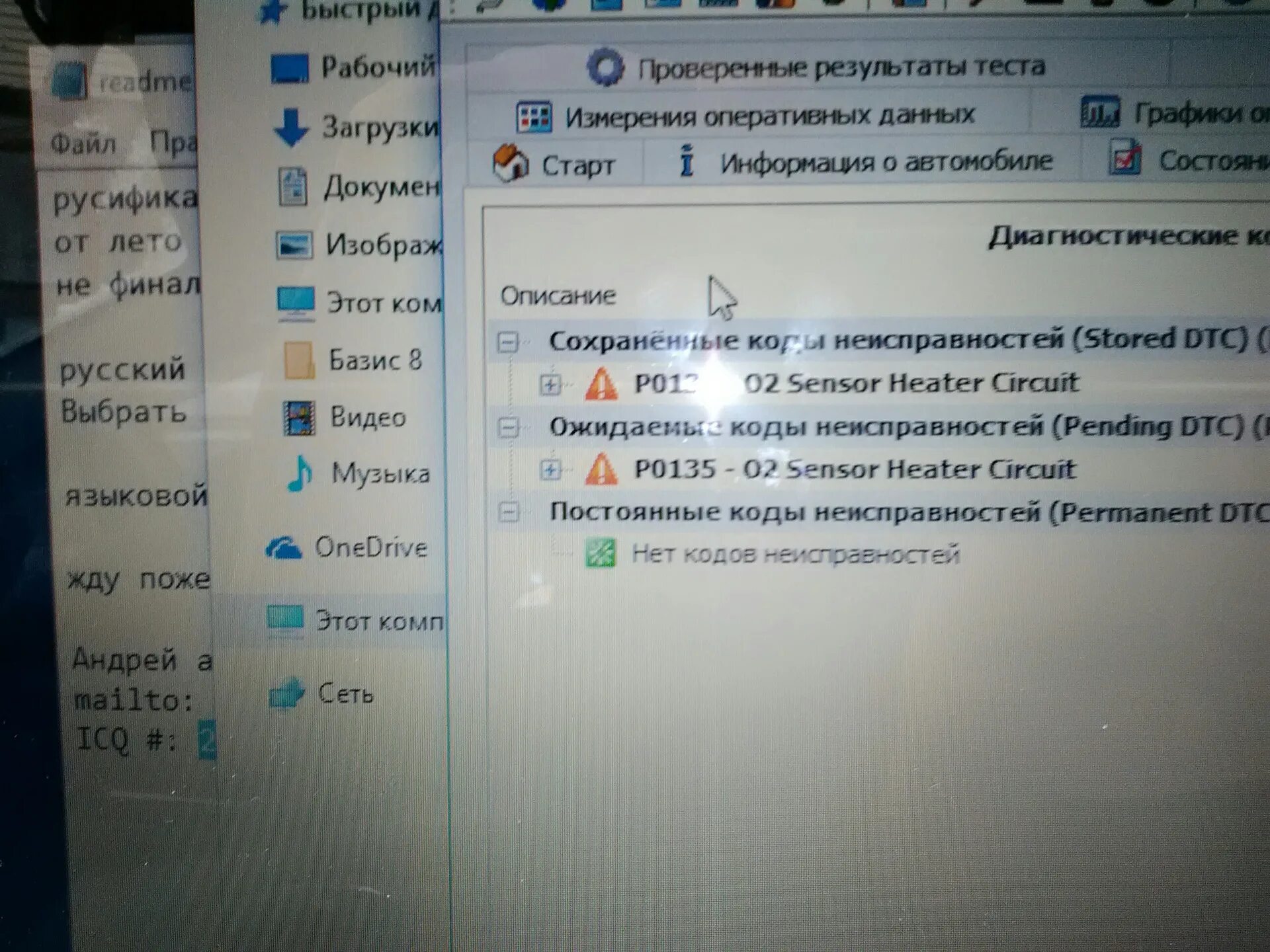This screenshot has height=952, width=1270.
Task: Click the verified test results gear icon
Action: point(606,67)
